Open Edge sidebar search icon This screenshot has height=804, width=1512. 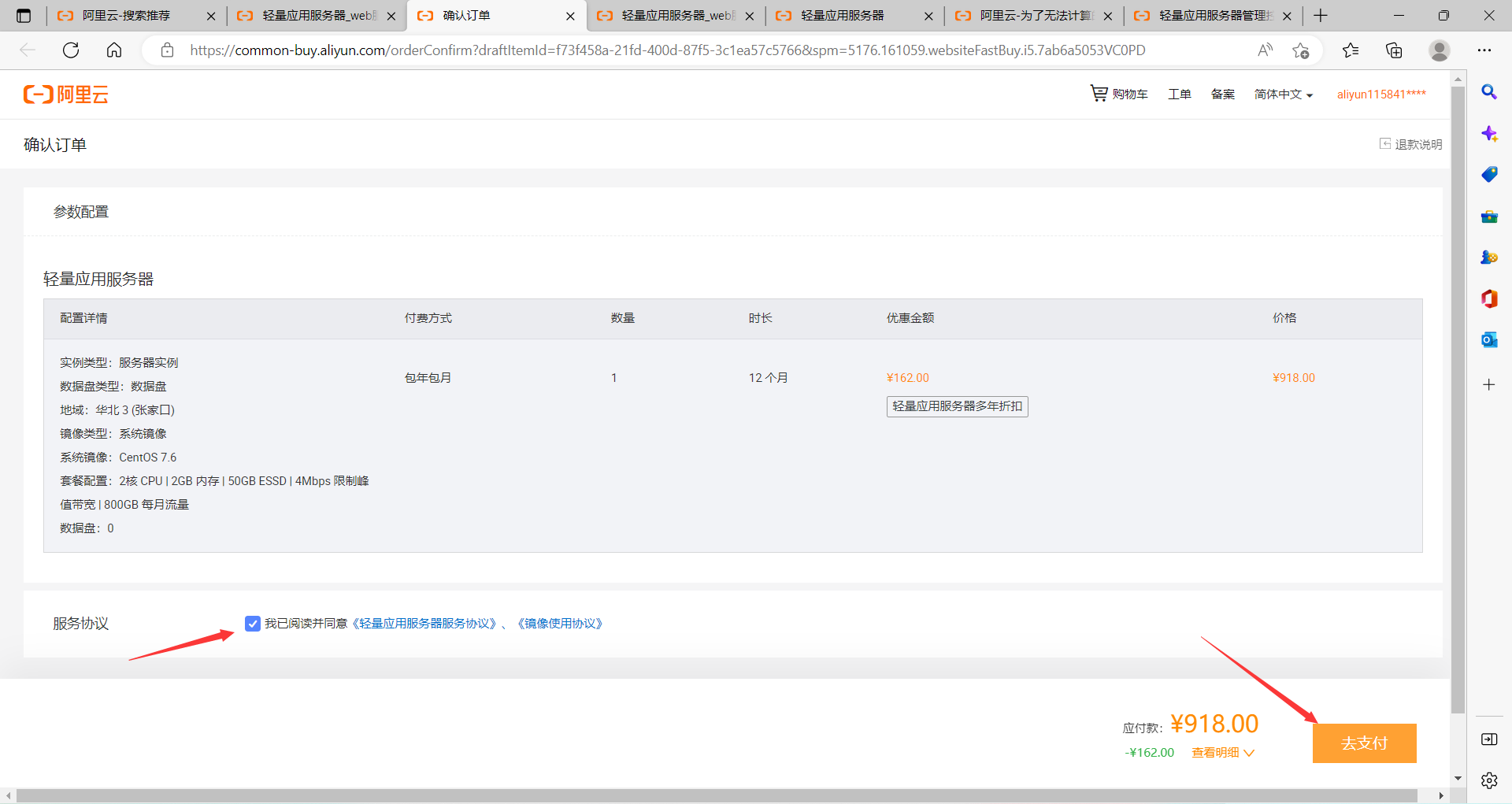pyautogui.click(x=1488, y=92)
